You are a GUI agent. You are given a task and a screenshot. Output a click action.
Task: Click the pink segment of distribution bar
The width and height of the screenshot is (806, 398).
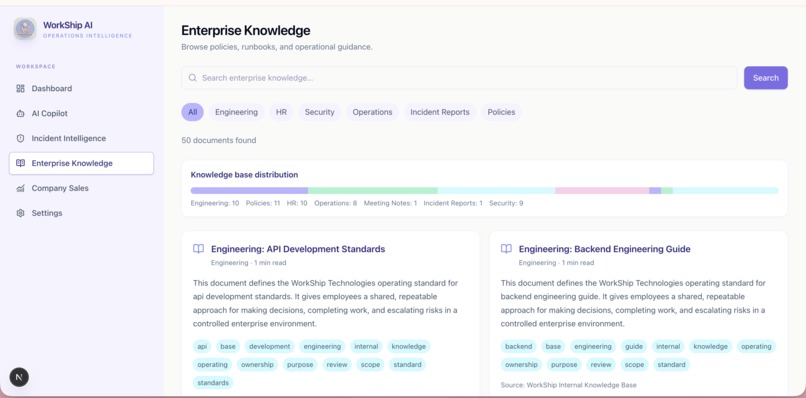coord(602,191)
